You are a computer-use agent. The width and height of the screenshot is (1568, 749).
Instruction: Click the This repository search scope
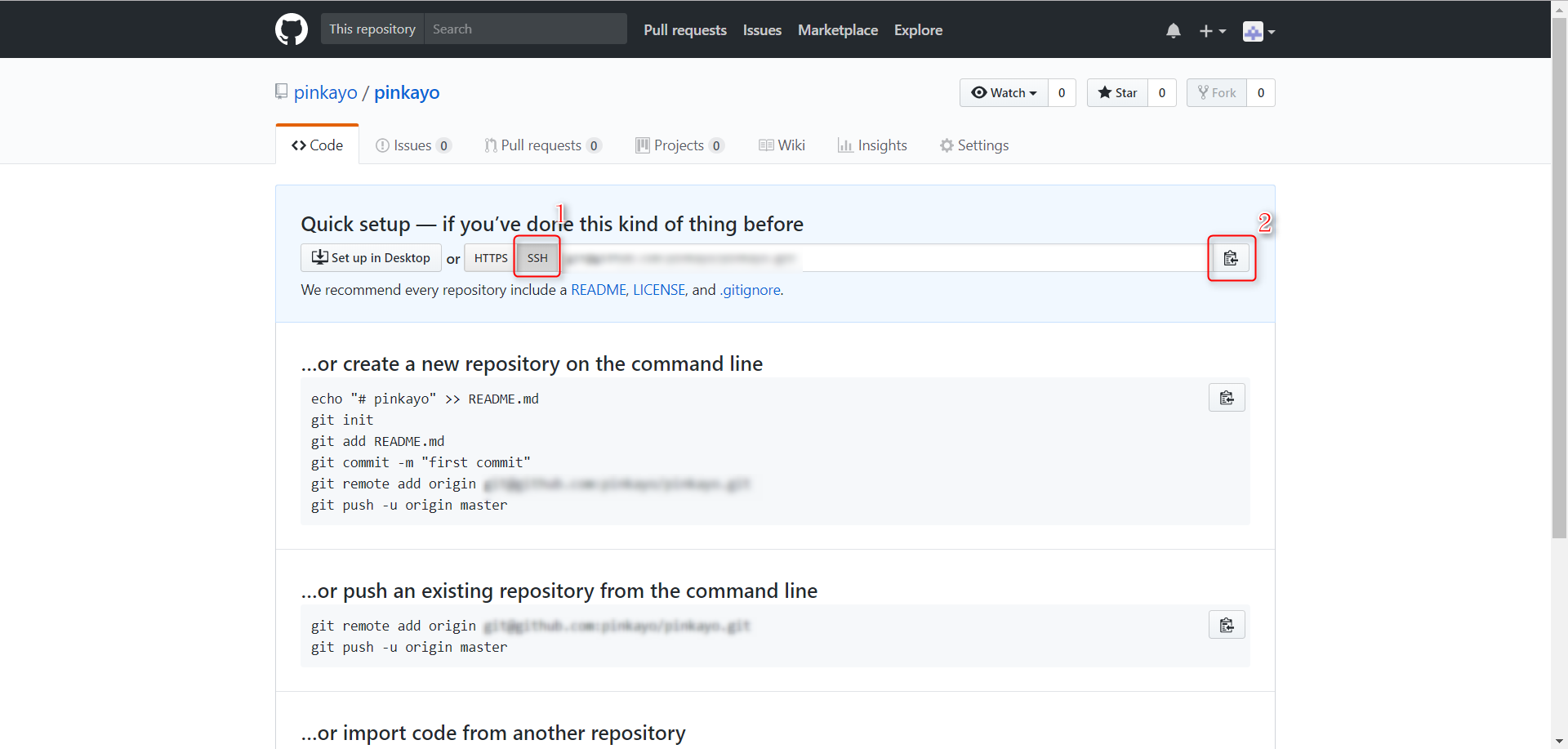tap(372, 29)
